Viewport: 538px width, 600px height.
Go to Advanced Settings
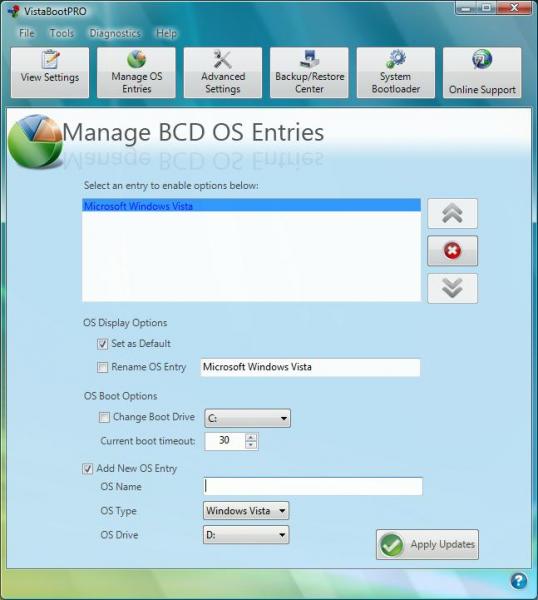click(223, 73)
